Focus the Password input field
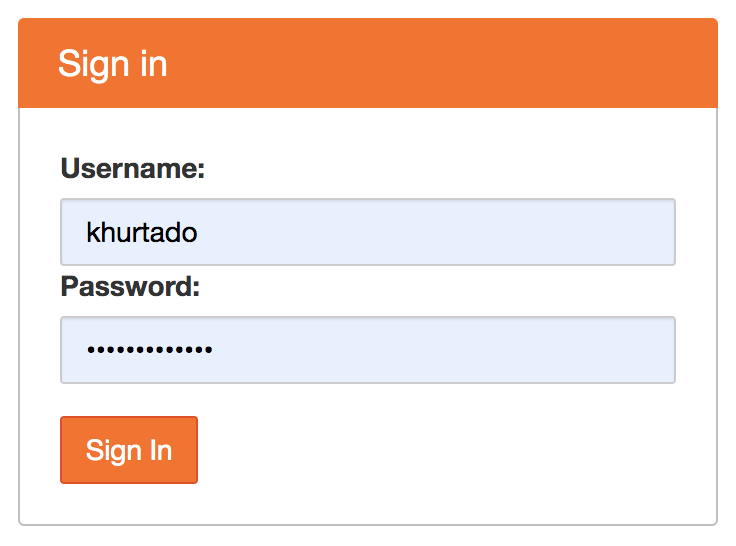The height and width of the screenshot is (546, 736). click(367, 350)
